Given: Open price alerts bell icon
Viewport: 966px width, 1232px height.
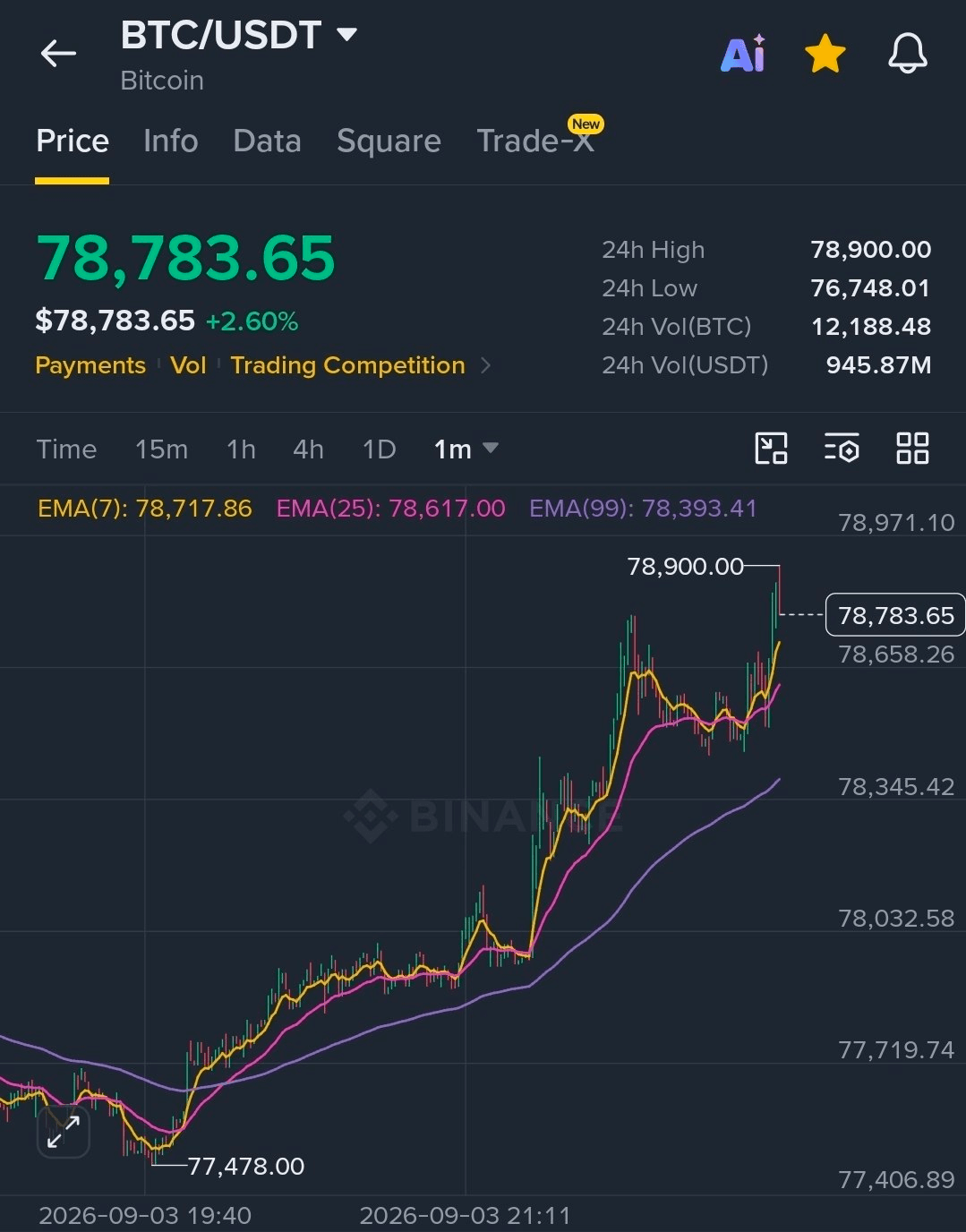Looking at the screenshot, I should click(907, 54).
